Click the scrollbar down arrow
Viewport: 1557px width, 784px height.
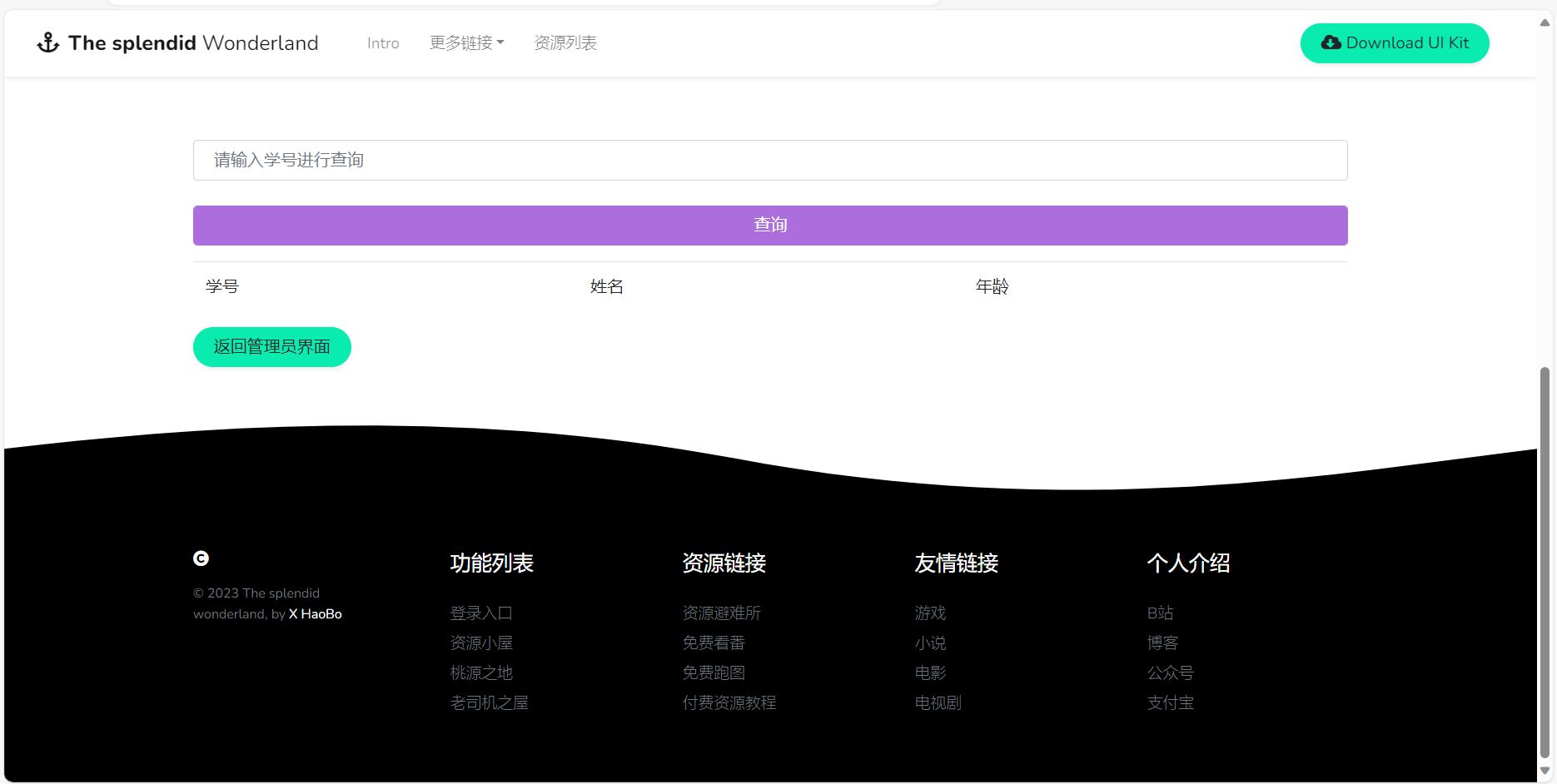[1545, 771]
